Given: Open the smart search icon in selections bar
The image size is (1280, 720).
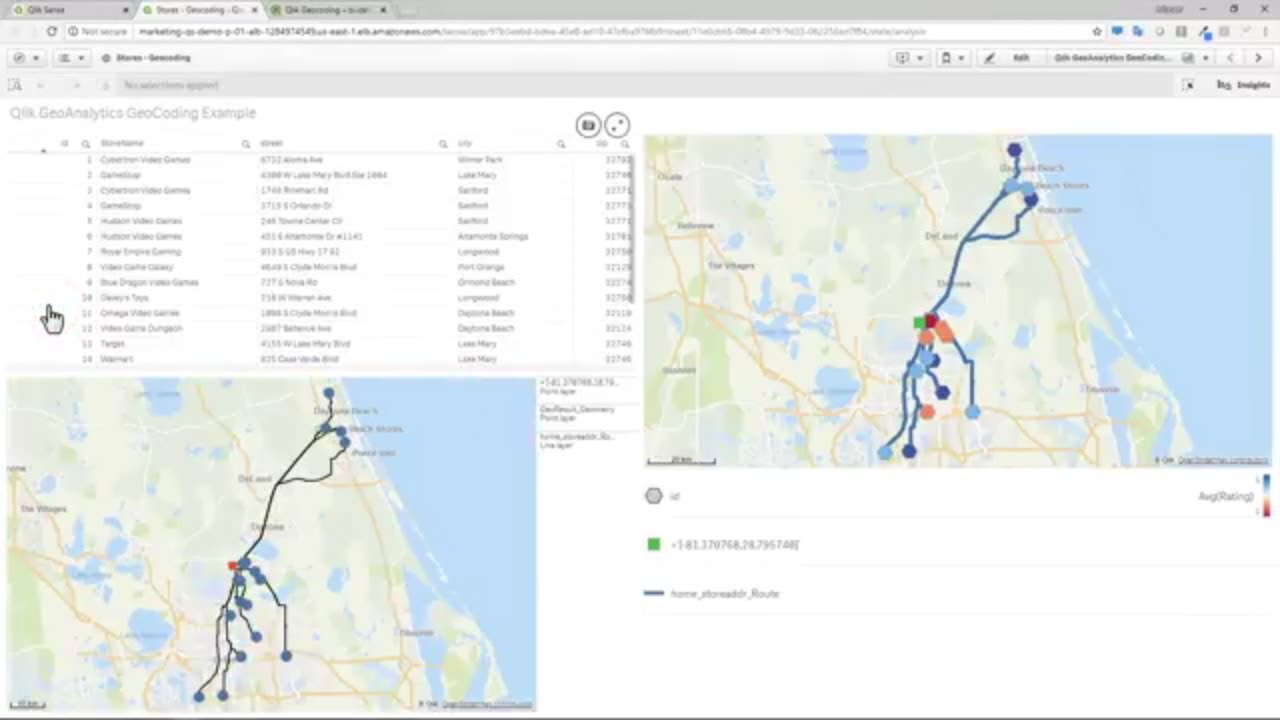Looking at the screenshot, I should tap(15, 85).
